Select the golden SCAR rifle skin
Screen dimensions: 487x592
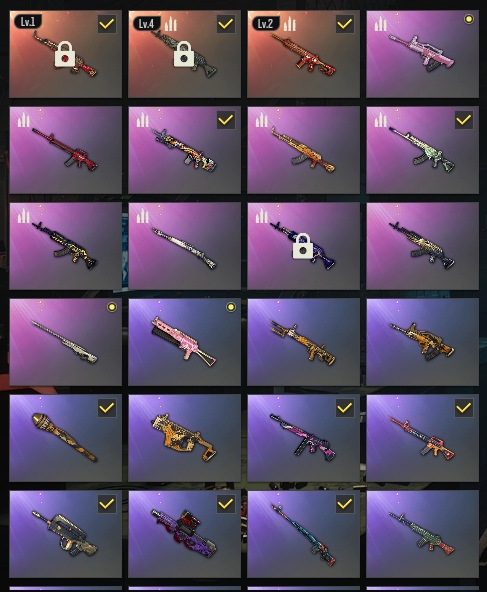(x=304, y=342)
